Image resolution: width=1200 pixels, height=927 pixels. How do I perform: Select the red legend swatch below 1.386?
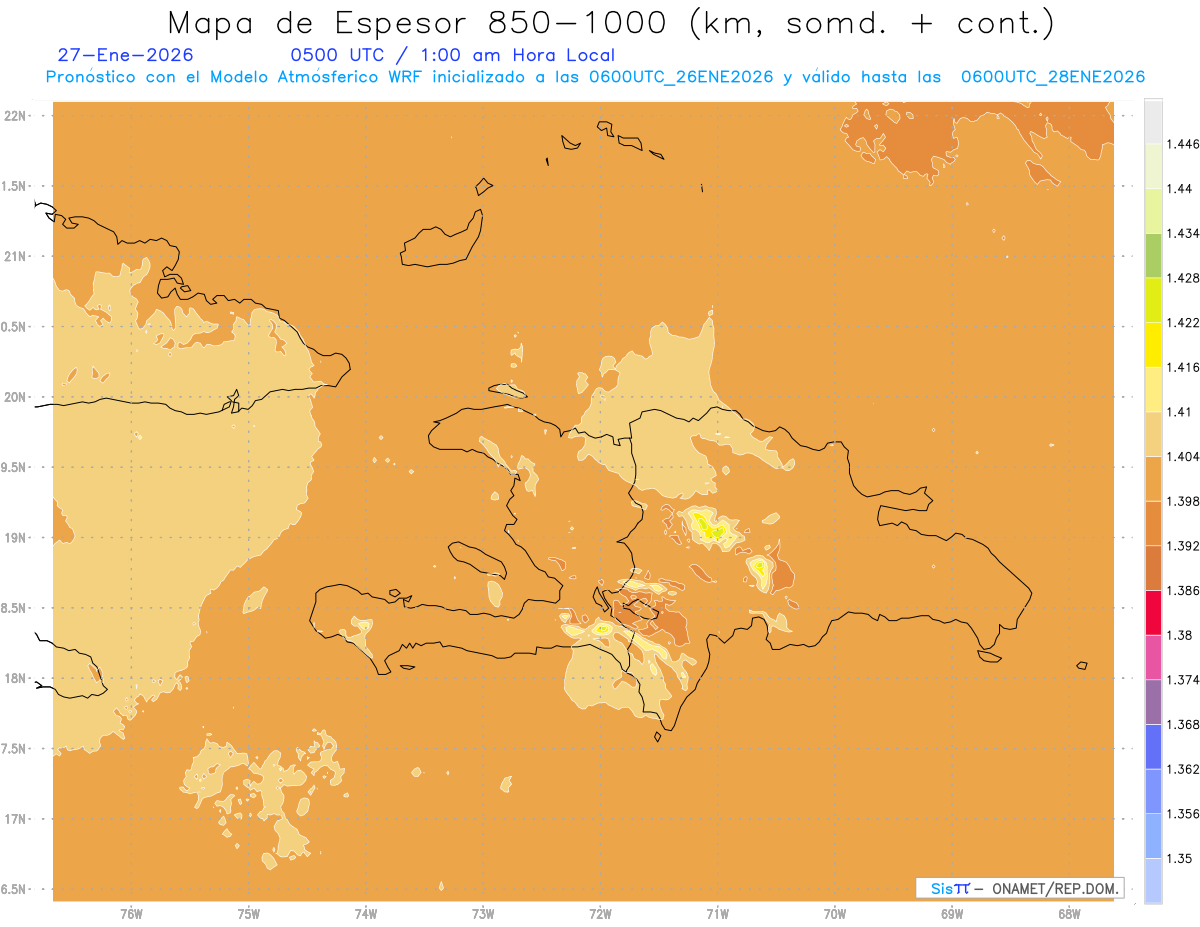tap(1153, 612)
